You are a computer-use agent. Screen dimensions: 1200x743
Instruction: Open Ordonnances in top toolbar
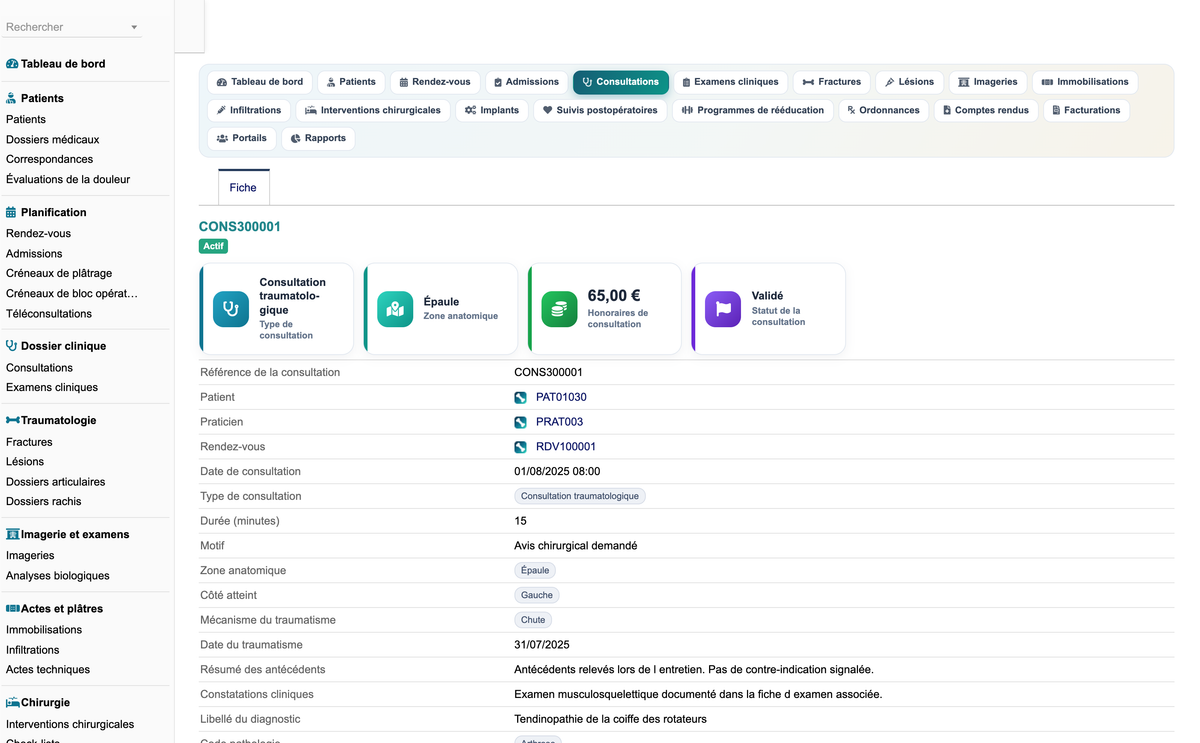click(x=883, y=110)
